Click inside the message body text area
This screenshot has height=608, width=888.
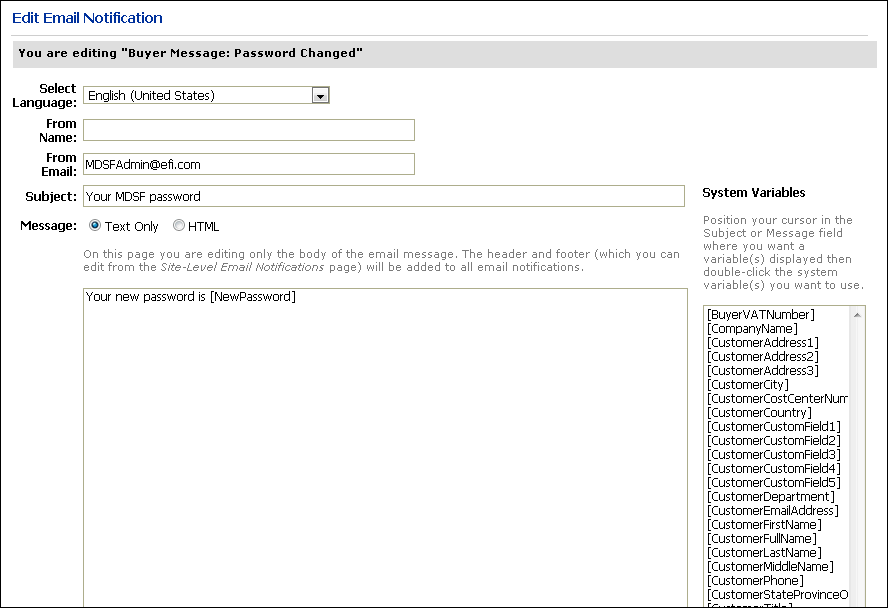pos(385,440)
